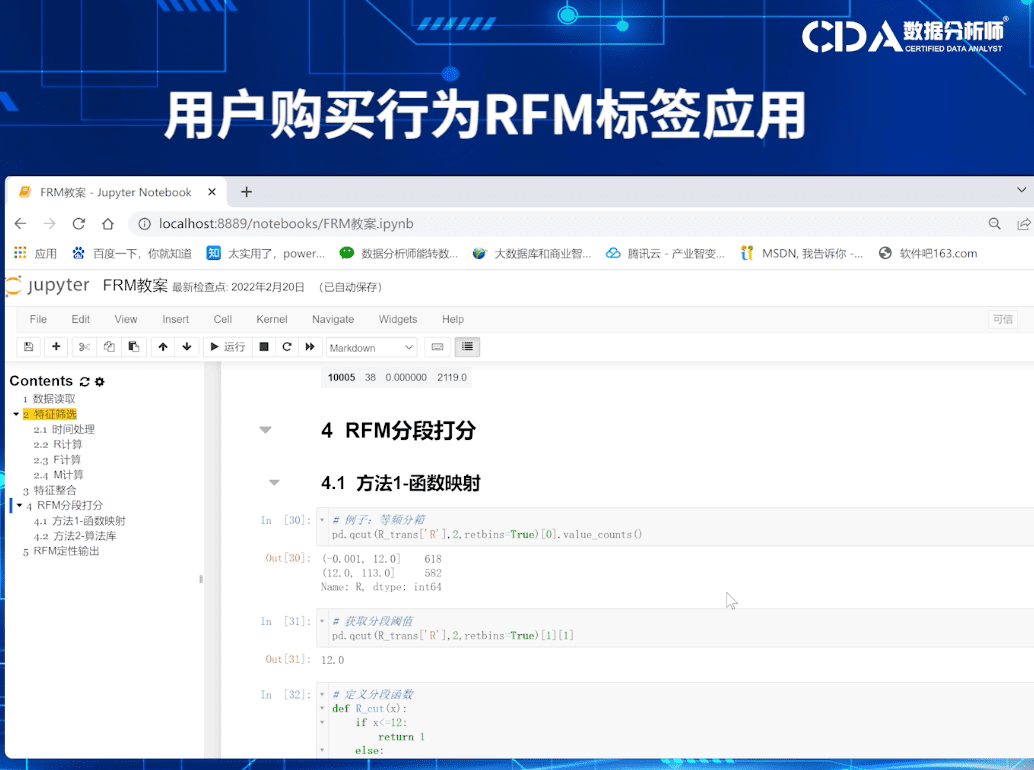The height and width of the screenshot is (770, 1034).
Task: Open the View menu
Action: (126, 319)
